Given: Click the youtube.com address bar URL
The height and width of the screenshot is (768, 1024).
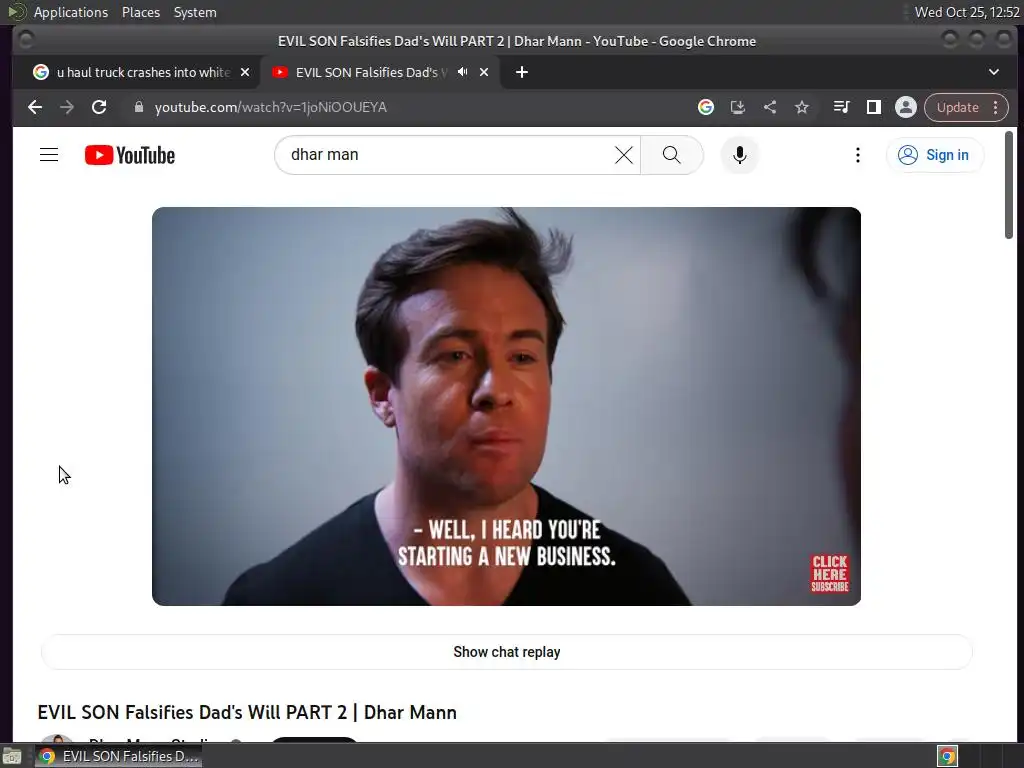Looking at the screenshot, I should tap(270, 107).
